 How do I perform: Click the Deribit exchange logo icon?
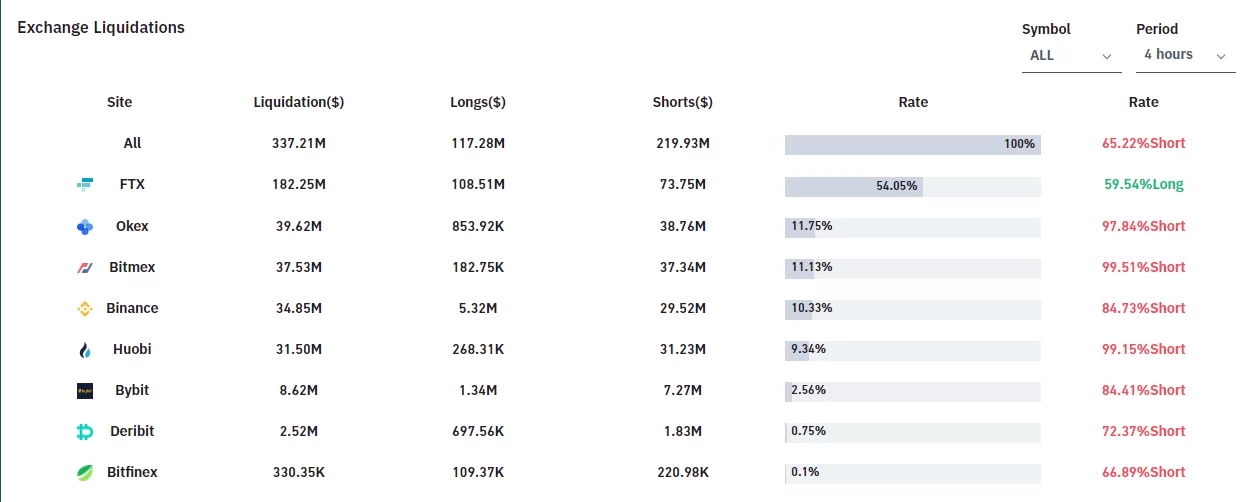[x=85, y=432]
